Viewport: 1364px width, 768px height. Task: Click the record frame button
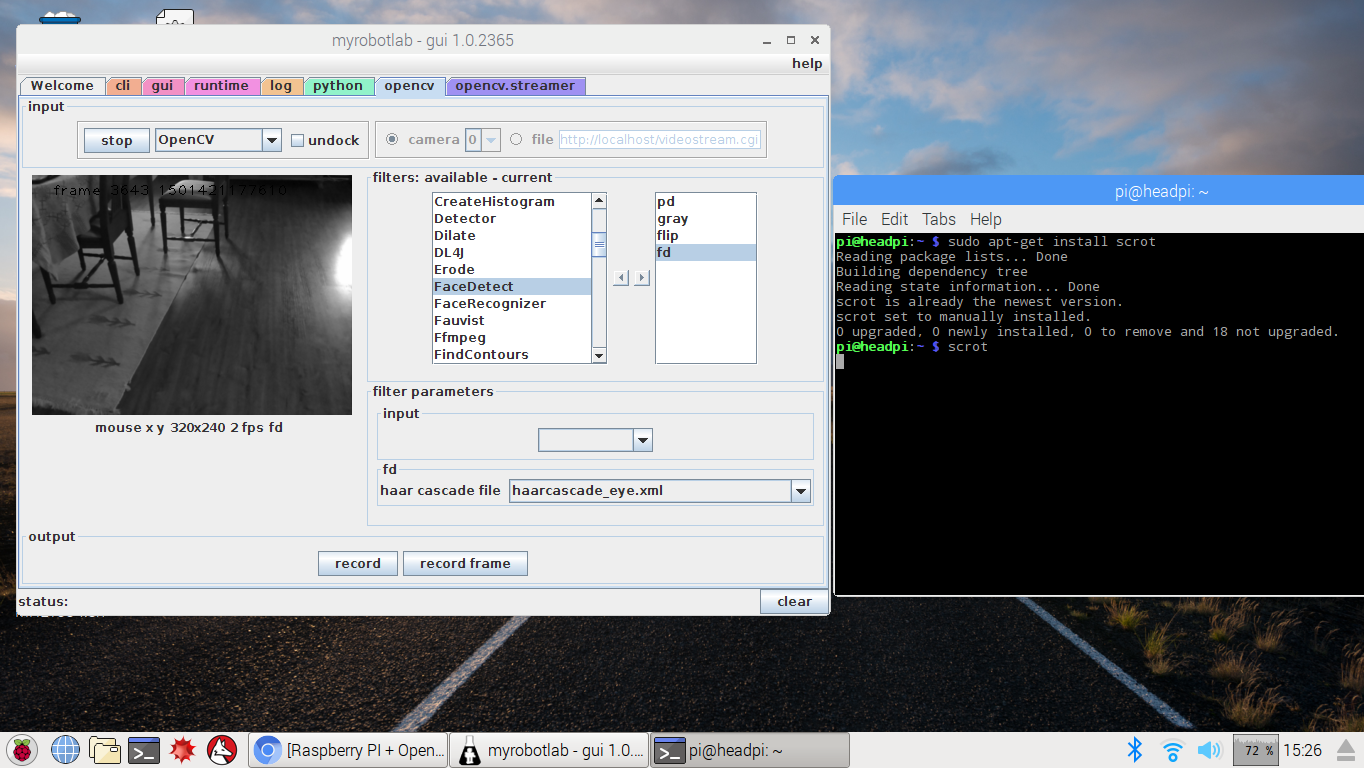click(x=465, y=563)
